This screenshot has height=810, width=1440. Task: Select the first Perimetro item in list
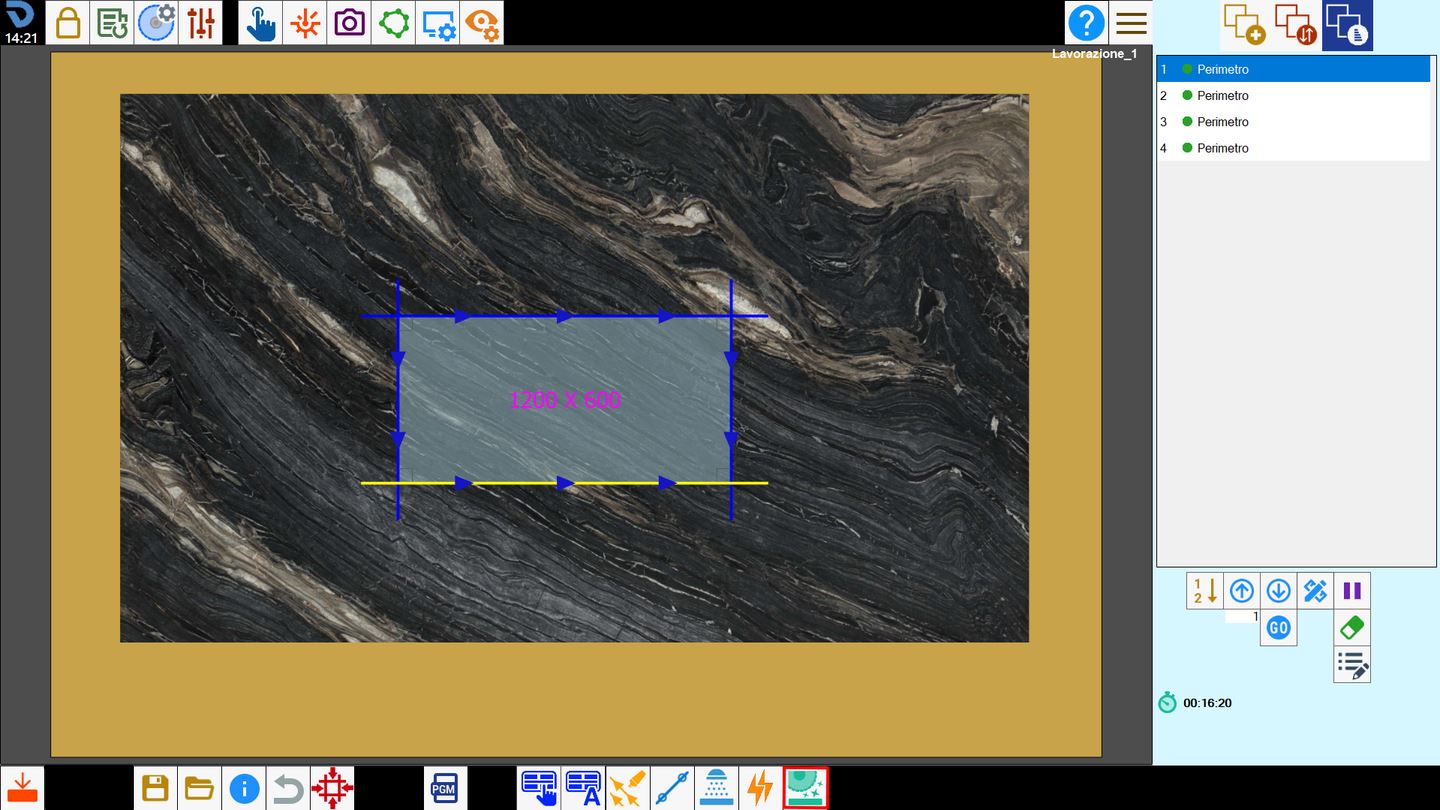(x=1293, y=69)
